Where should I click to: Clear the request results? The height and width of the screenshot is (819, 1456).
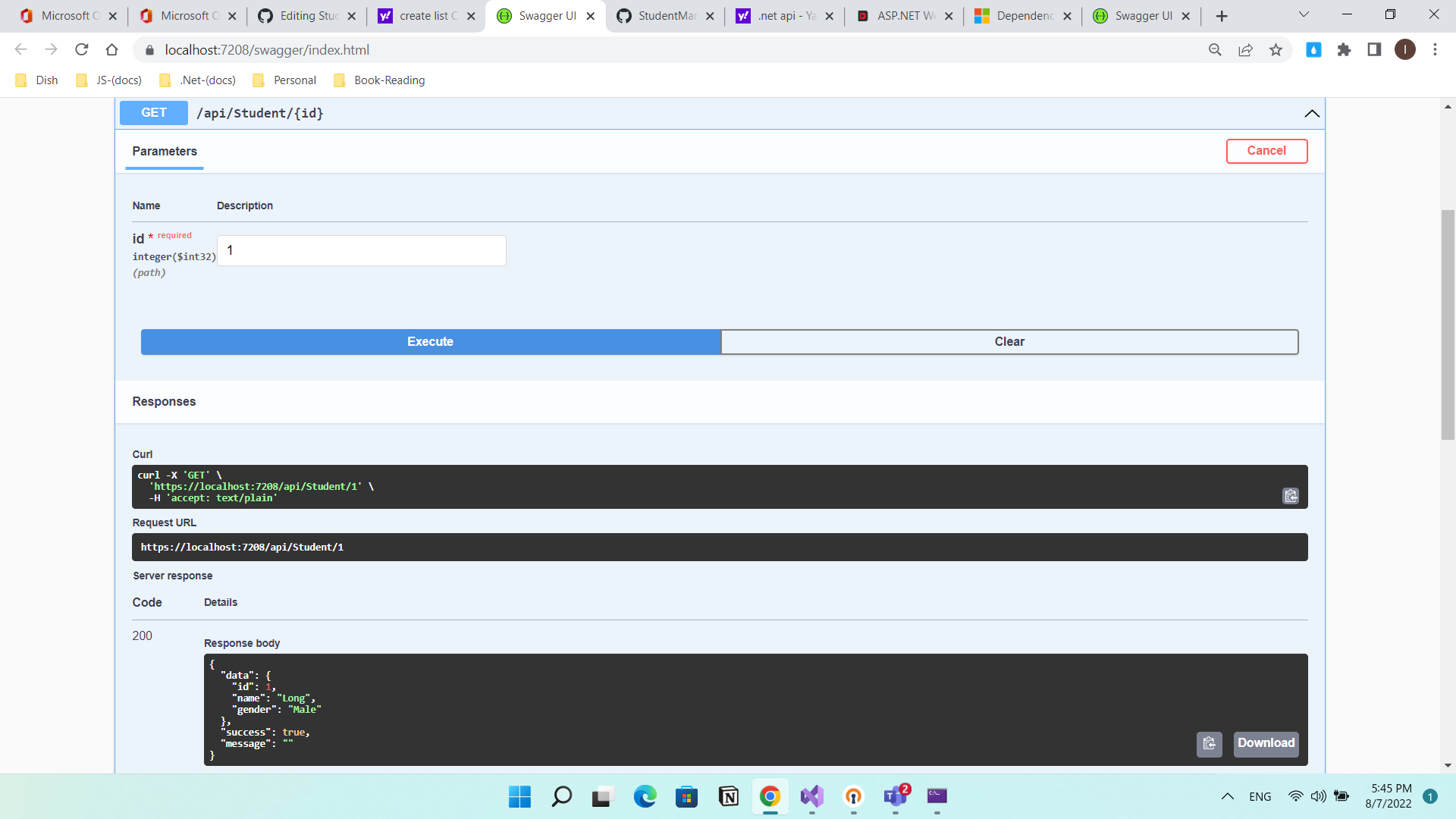[x=1009, y=341]
